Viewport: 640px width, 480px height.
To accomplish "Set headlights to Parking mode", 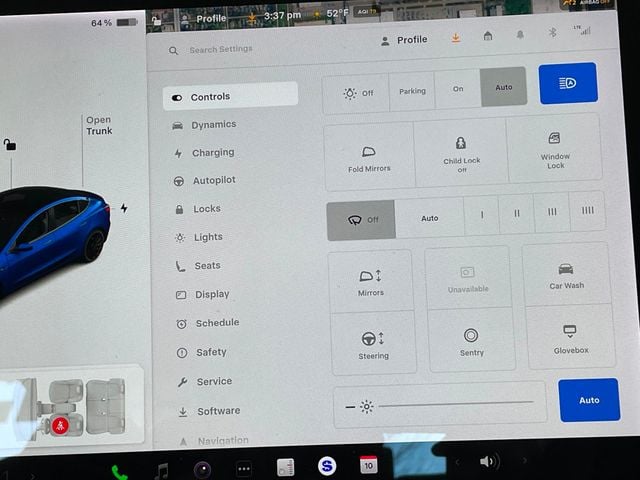I will (x=412, y=91).
